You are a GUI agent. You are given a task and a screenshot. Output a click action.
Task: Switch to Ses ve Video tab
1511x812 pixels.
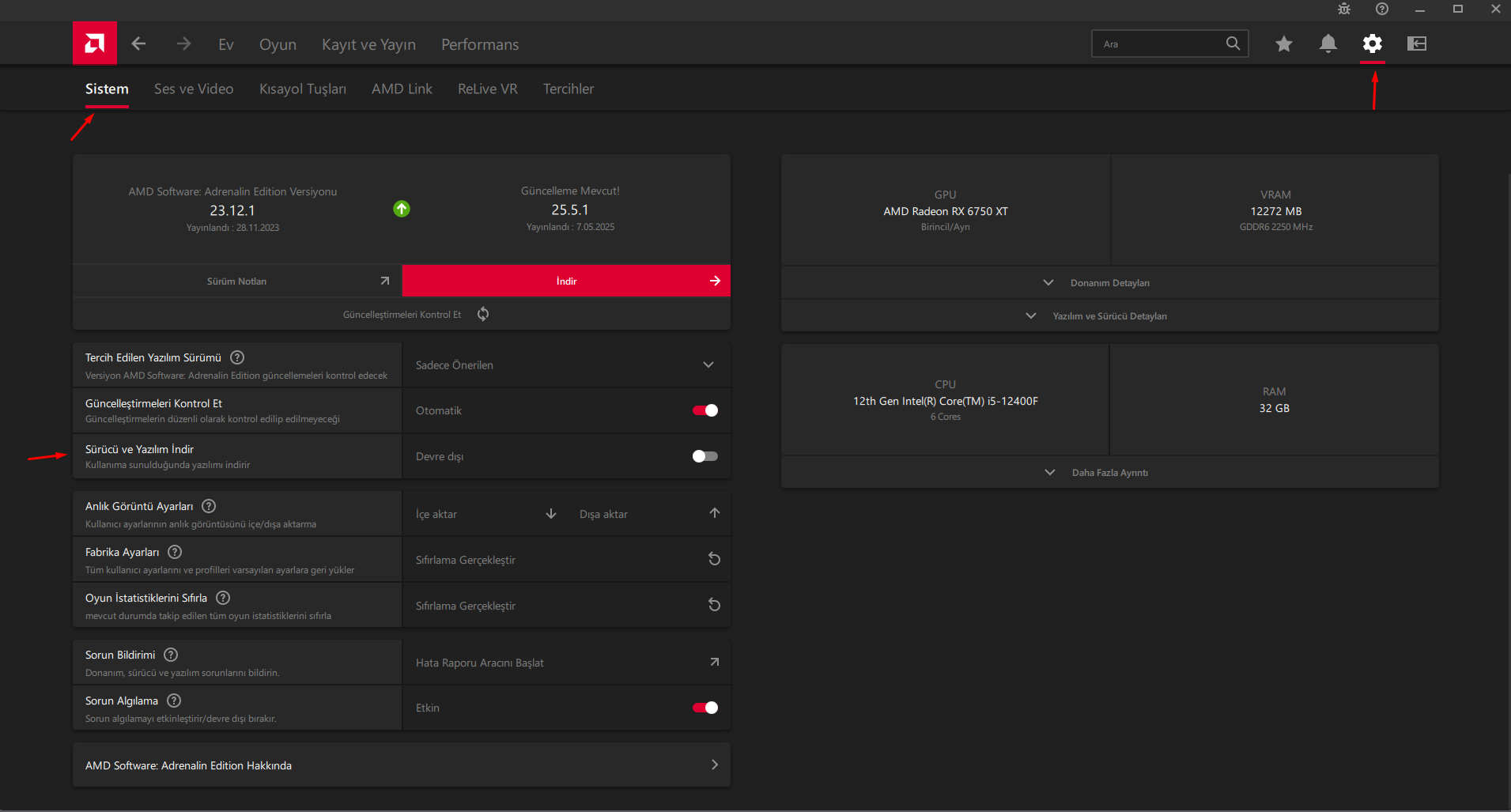point(194,89)
